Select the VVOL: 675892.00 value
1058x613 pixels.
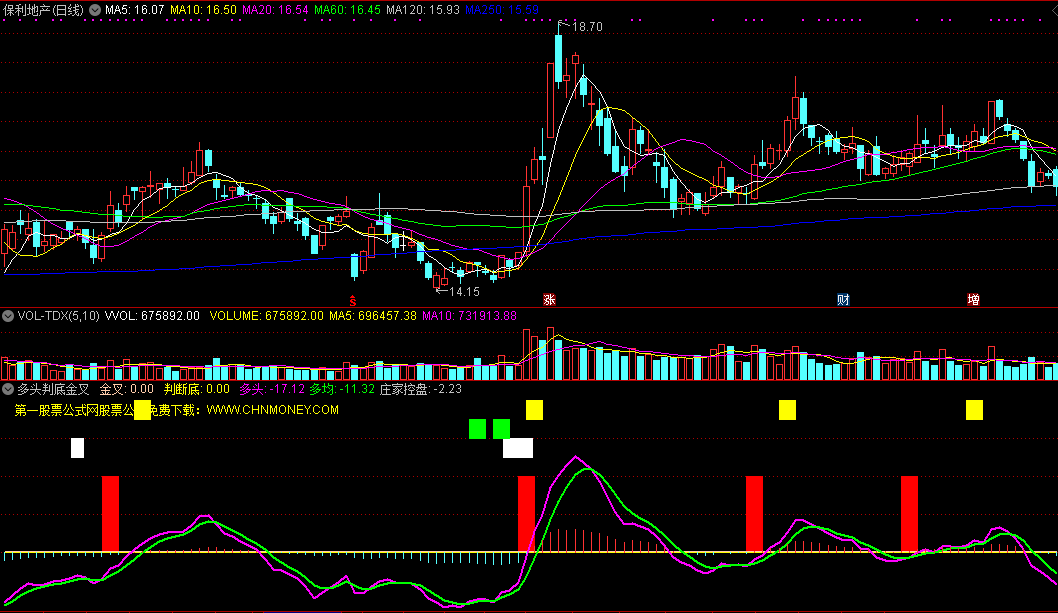(x=152, y=316)
